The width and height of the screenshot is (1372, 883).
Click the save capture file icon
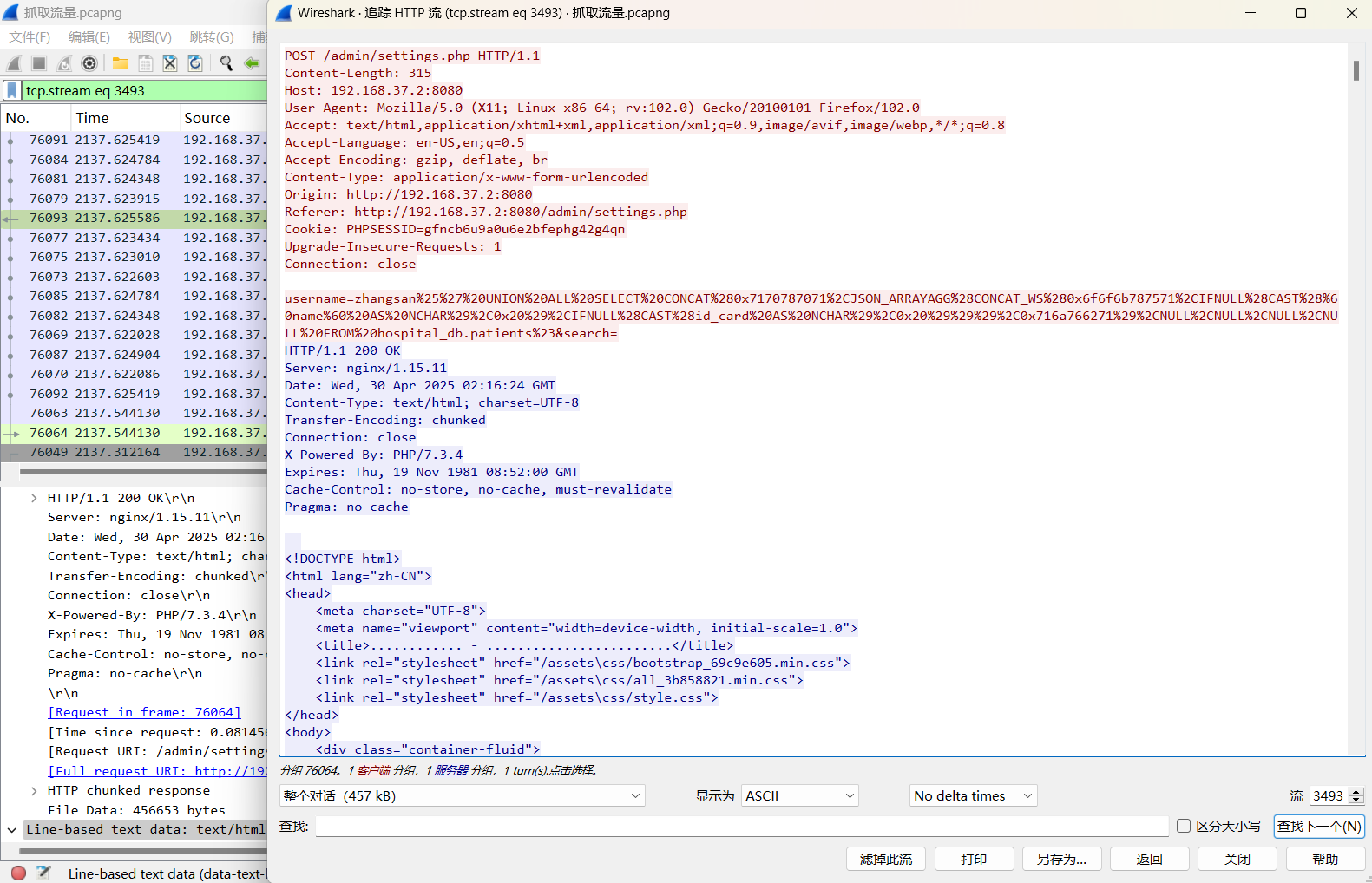tap(146, 63)
